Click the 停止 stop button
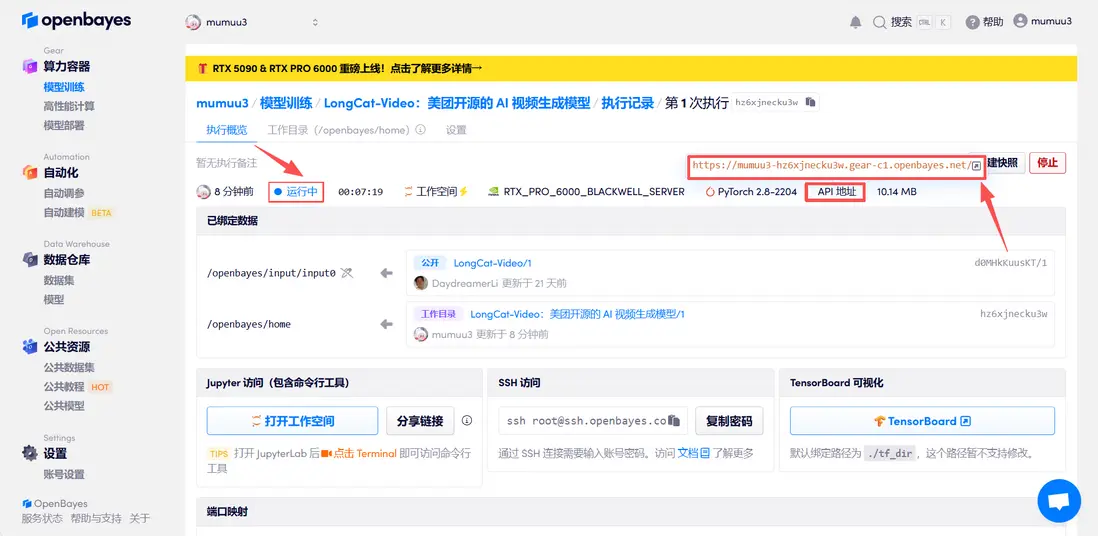The image size is (1098, 536). point(1048,163)
